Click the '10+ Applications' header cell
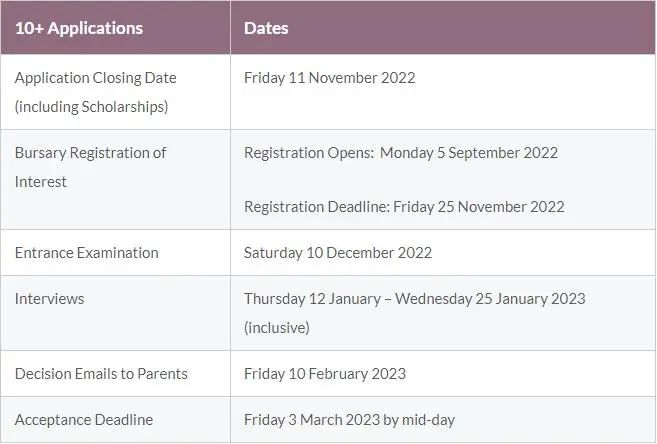657x444 pixels. tap(115, 28)
